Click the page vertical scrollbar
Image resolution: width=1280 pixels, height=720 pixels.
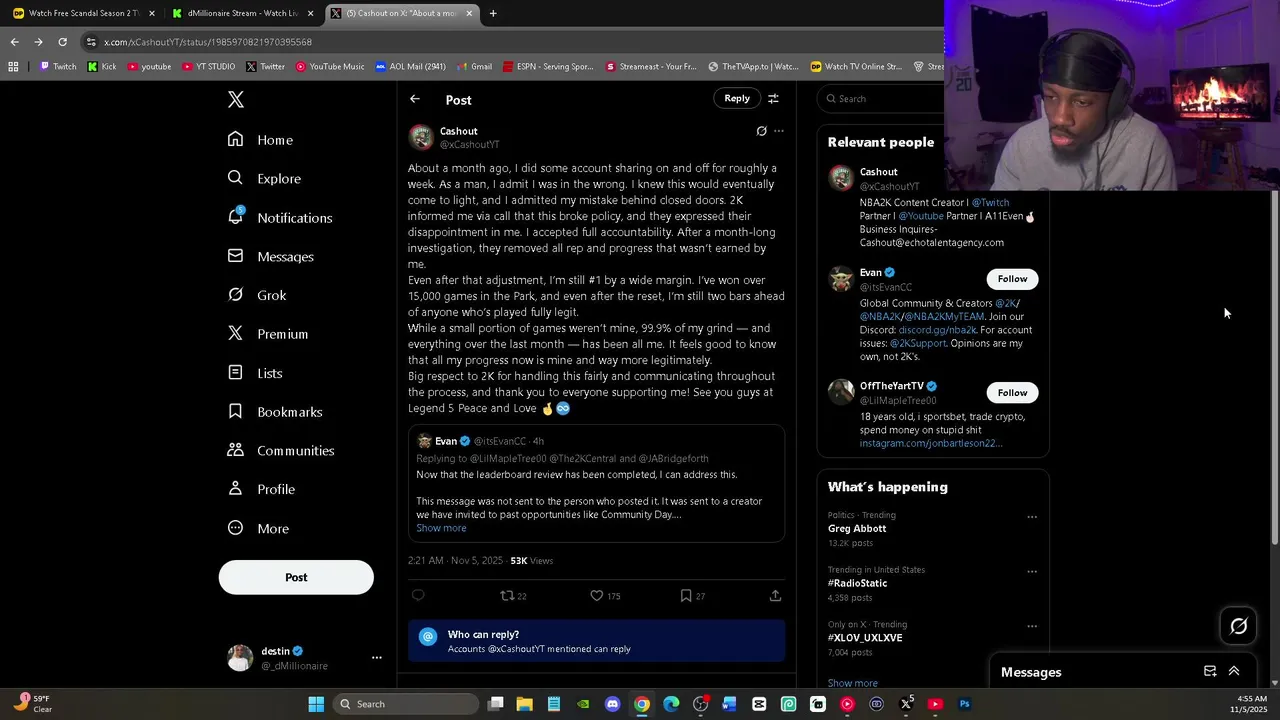click(x=1274, y=368)
